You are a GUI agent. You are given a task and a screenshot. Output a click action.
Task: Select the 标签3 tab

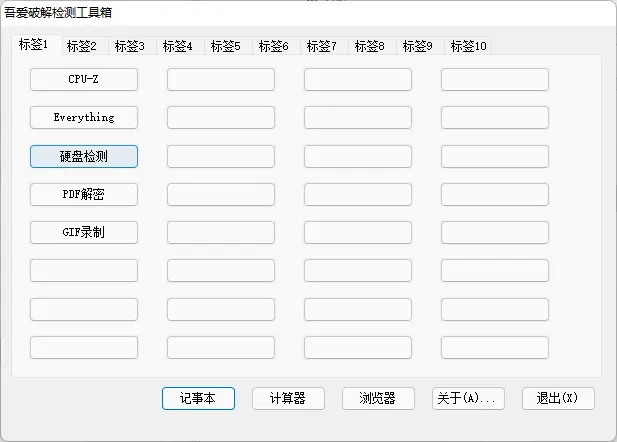click(130, 46)
